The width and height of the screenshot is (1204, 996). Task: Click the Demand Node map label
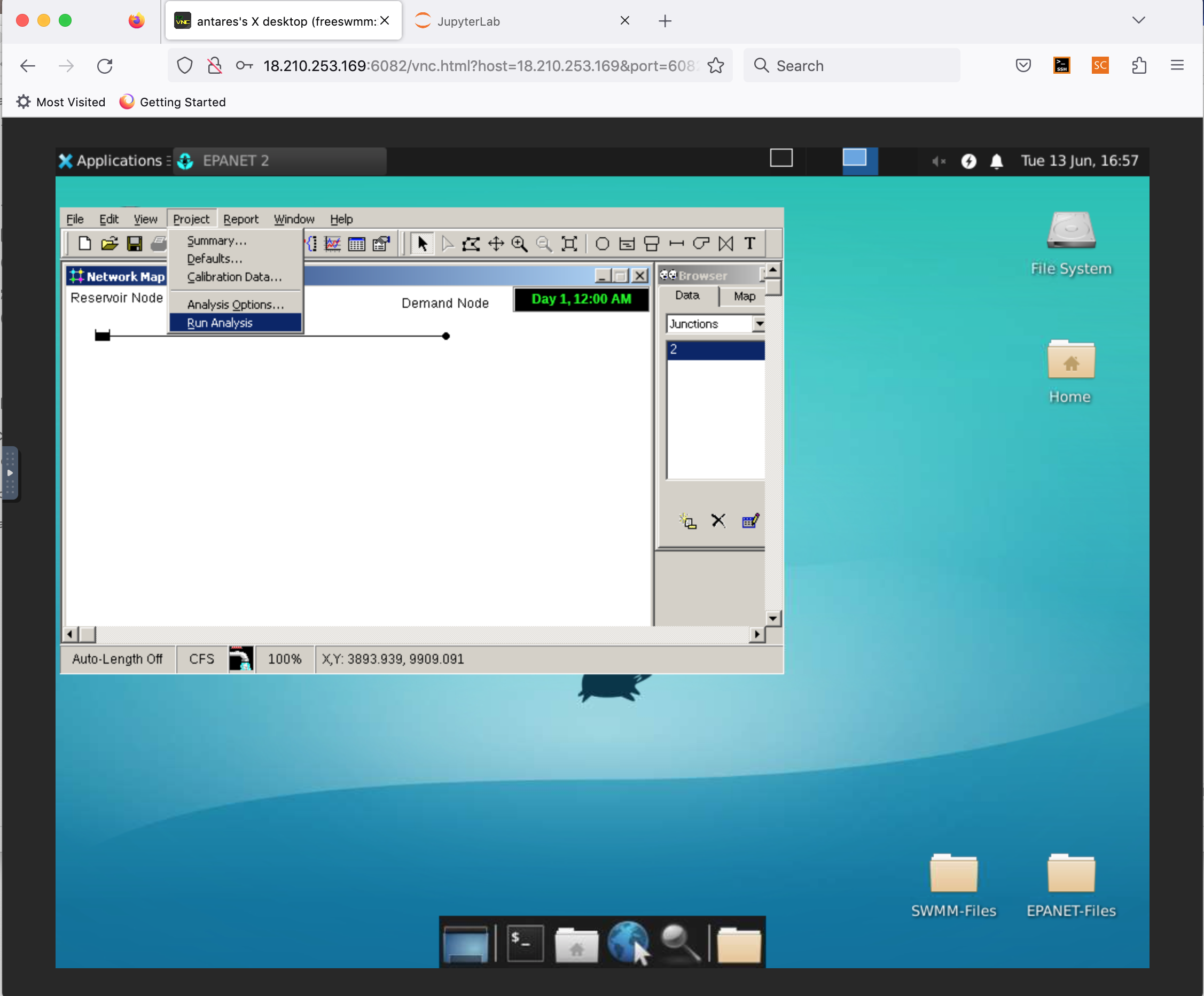click(x=445, y=304)
